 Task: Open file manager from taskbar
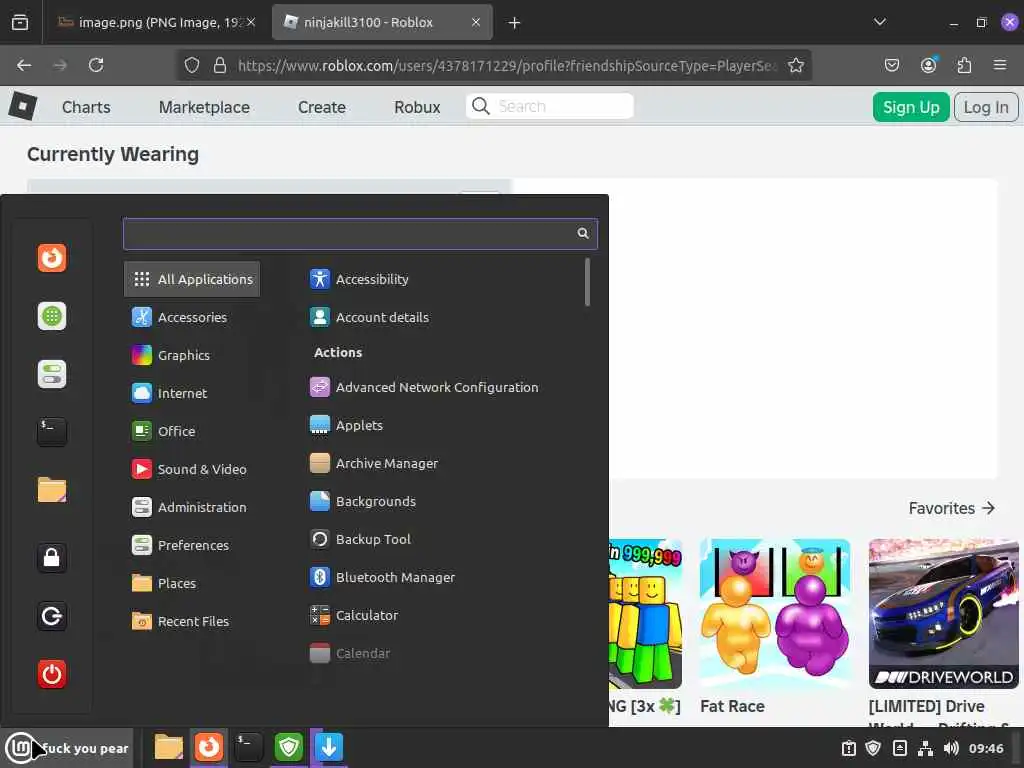[x=168, y=747]
